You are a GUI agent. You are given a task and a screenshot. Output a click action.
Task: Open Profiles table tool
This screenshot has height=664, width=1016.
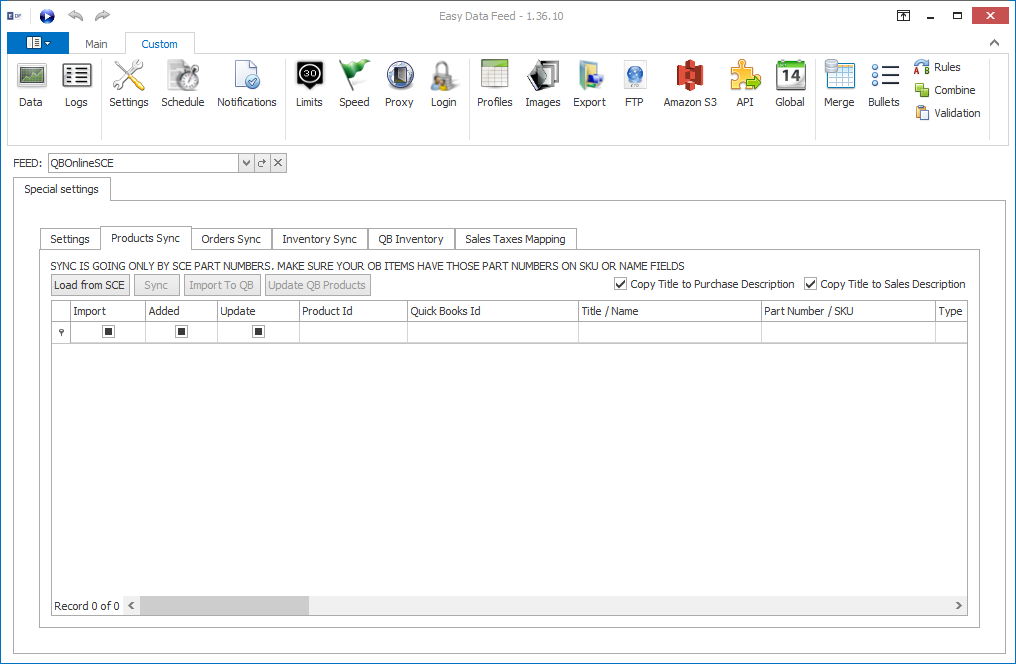pos(494,85)
